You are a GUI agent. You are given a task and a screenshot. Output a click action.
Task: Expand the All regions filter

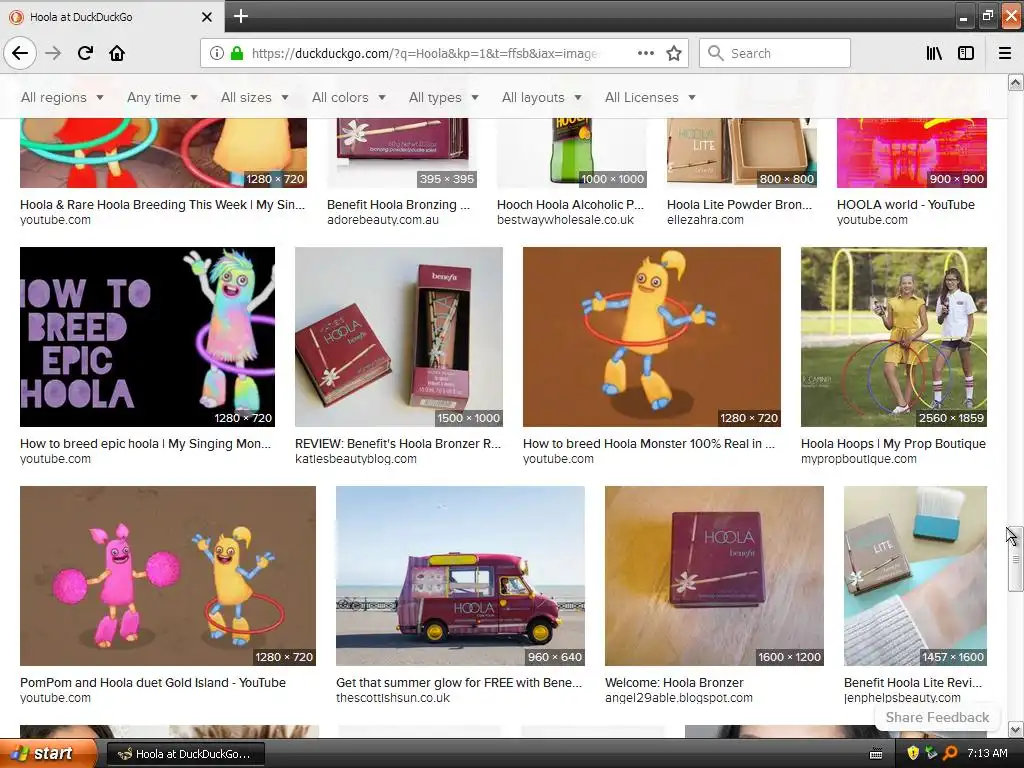(x=62, y=97)
